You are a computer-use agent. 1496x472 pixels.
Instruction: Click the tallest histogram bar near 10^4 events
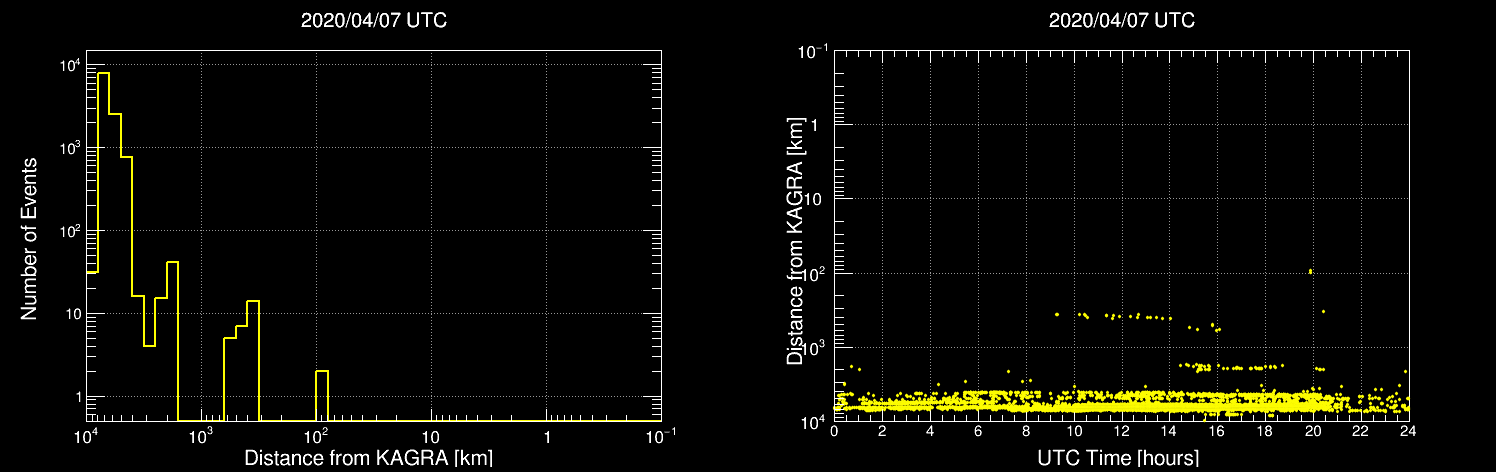coord(103,247)
